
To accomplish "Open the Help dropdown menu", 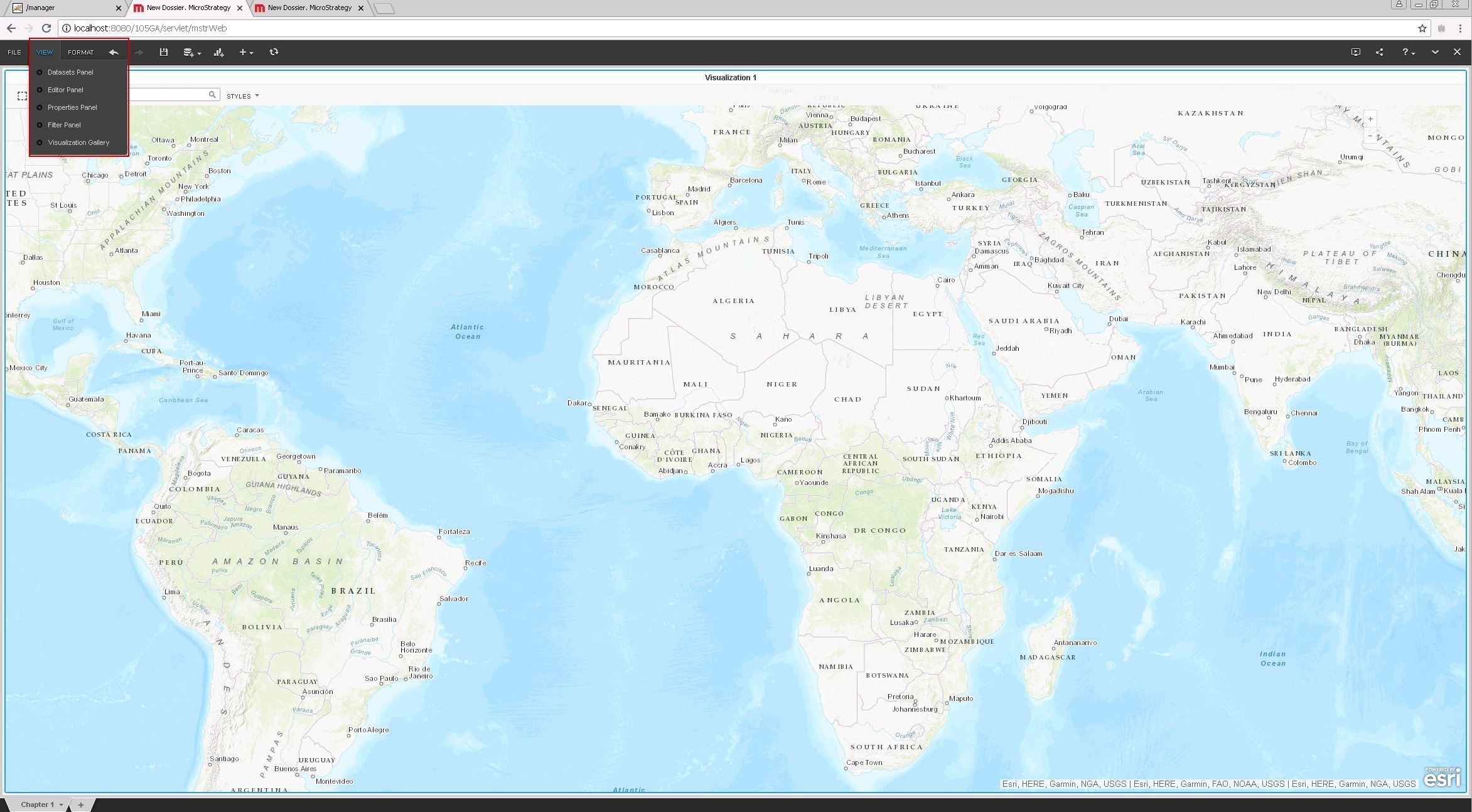I will tap(1408, 52).
